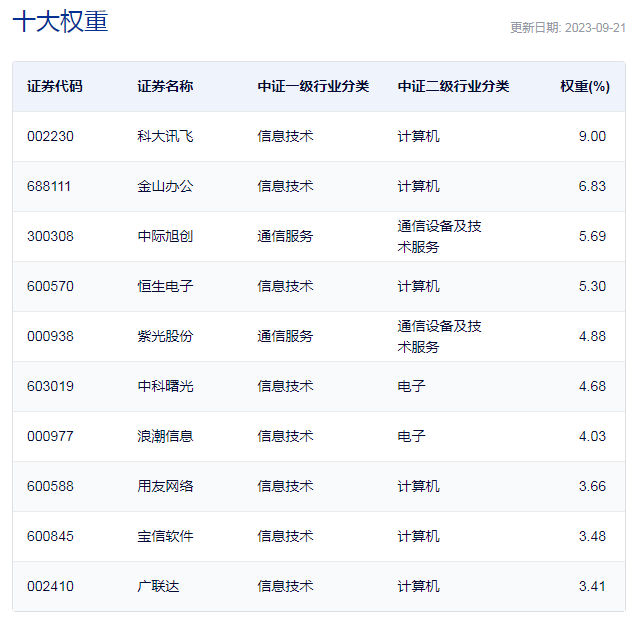Click the weight value 5.69
The height and width of the screenshot is (627, 635).
[x=592, y=236]
